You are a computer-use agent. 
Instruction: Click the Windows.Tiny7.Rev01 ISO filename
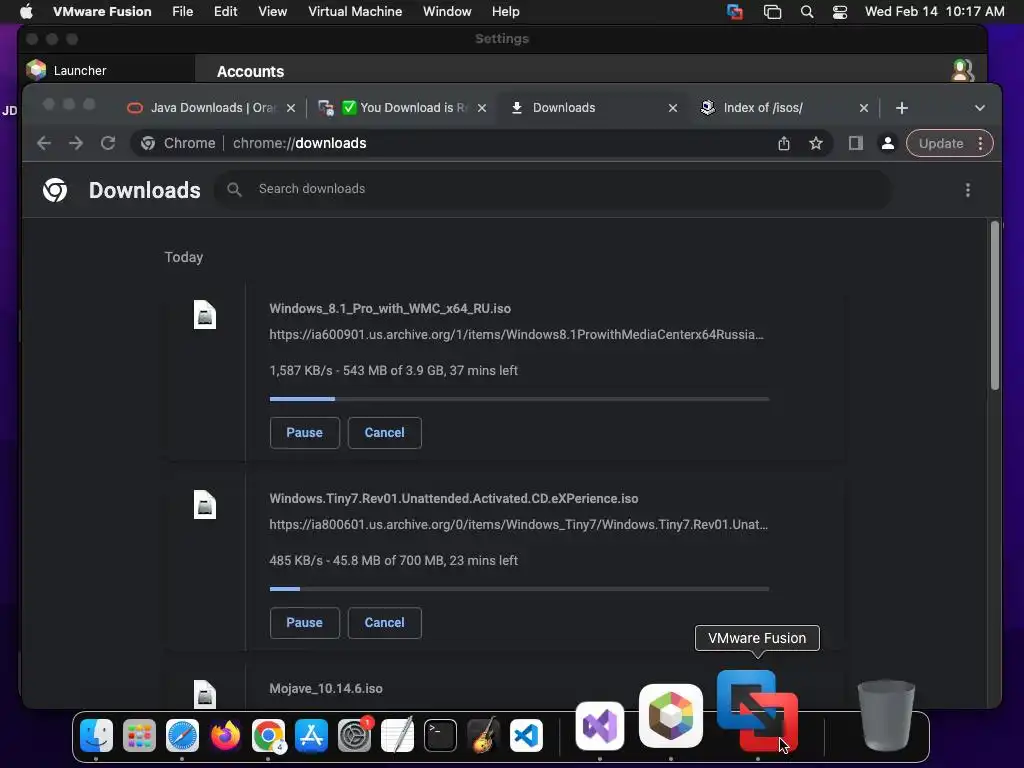click(454, 498)
